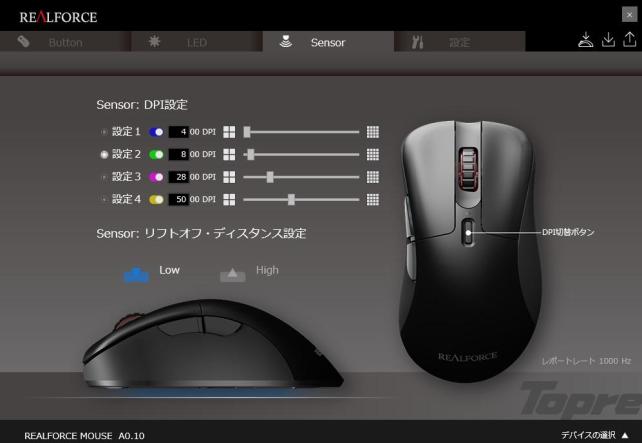642x443 pixels.
Task: Click the 設定 3 DPI slider handle
Action: pos(270,177)
